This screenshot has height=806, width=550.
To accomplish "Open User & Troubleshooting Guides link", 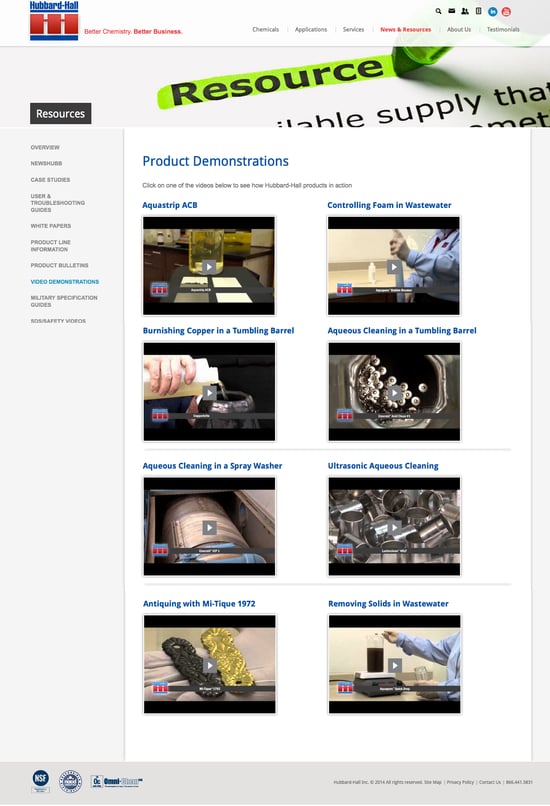I will [58, 203].
